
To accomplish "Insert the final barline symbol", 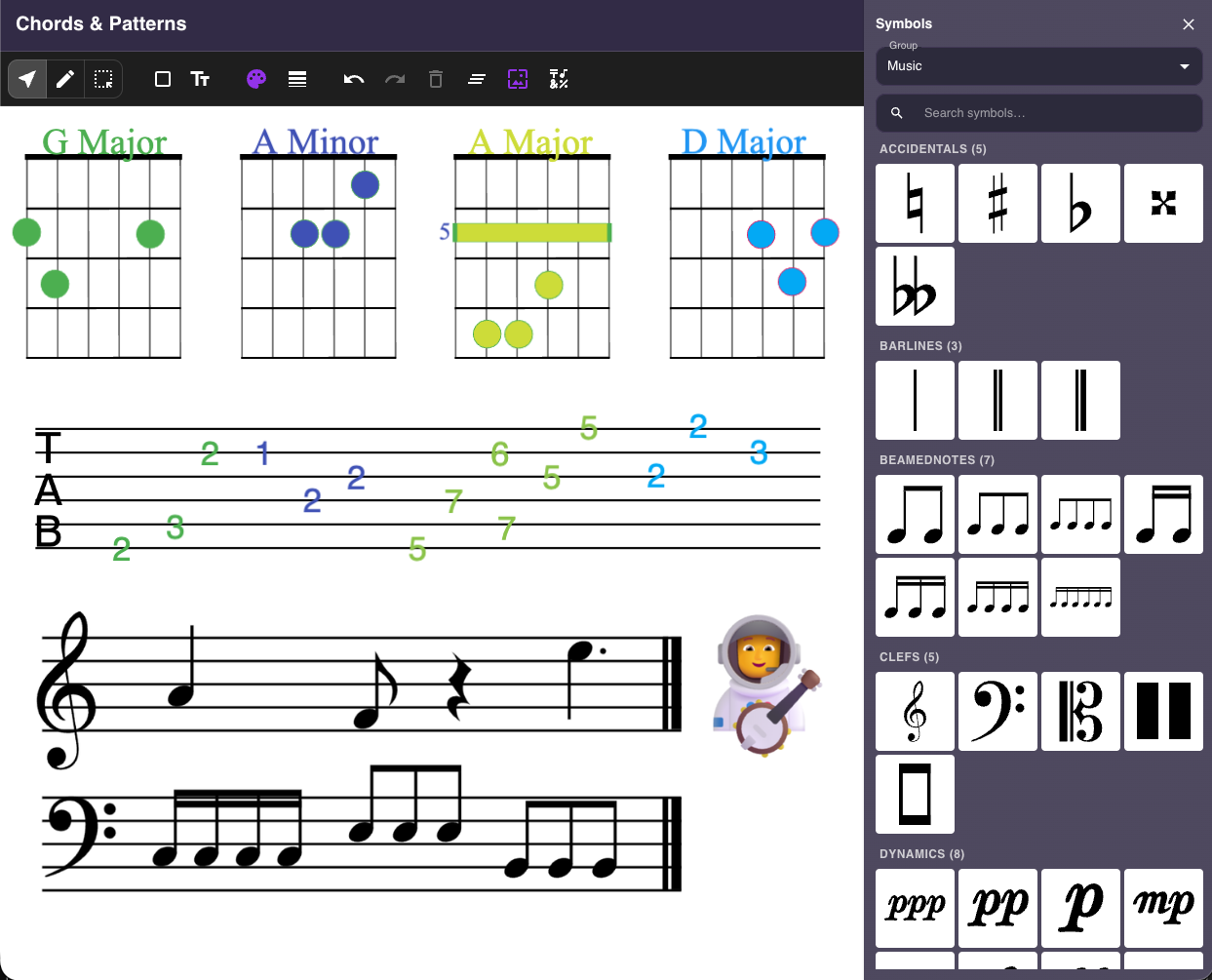I will (x=1080, y=400).
